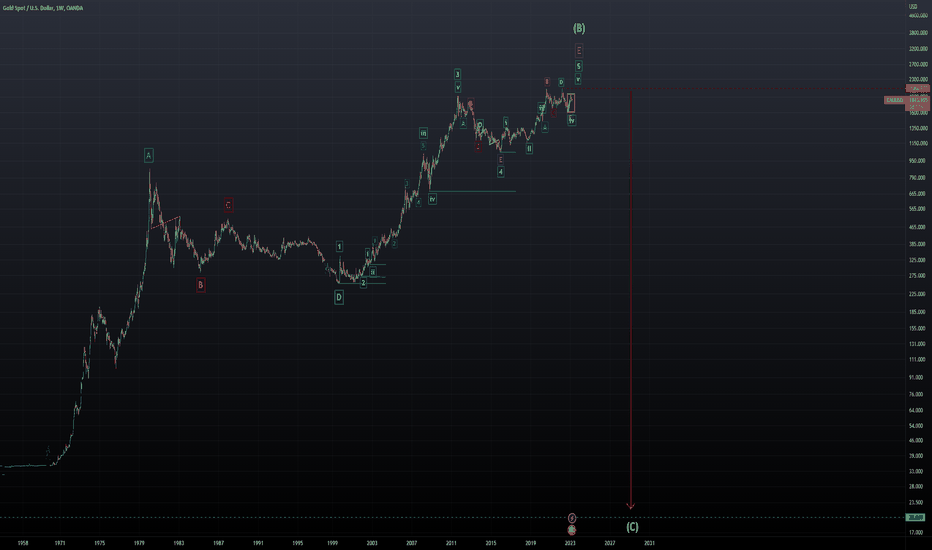Click the red event marker icon under the lightning icon
Image resolution: width=932 pixels, height=550 pixels.
click(572, 529)
